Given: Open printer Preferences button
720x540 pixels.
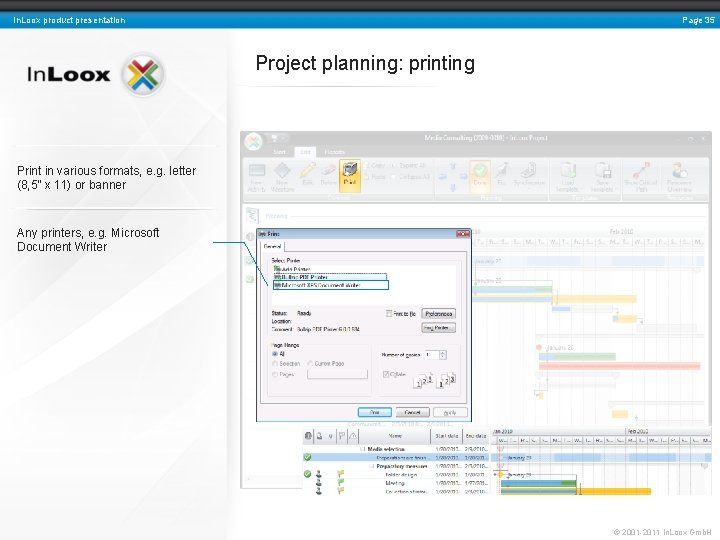Looking at the screenshot, I should (x=439, y=314).
